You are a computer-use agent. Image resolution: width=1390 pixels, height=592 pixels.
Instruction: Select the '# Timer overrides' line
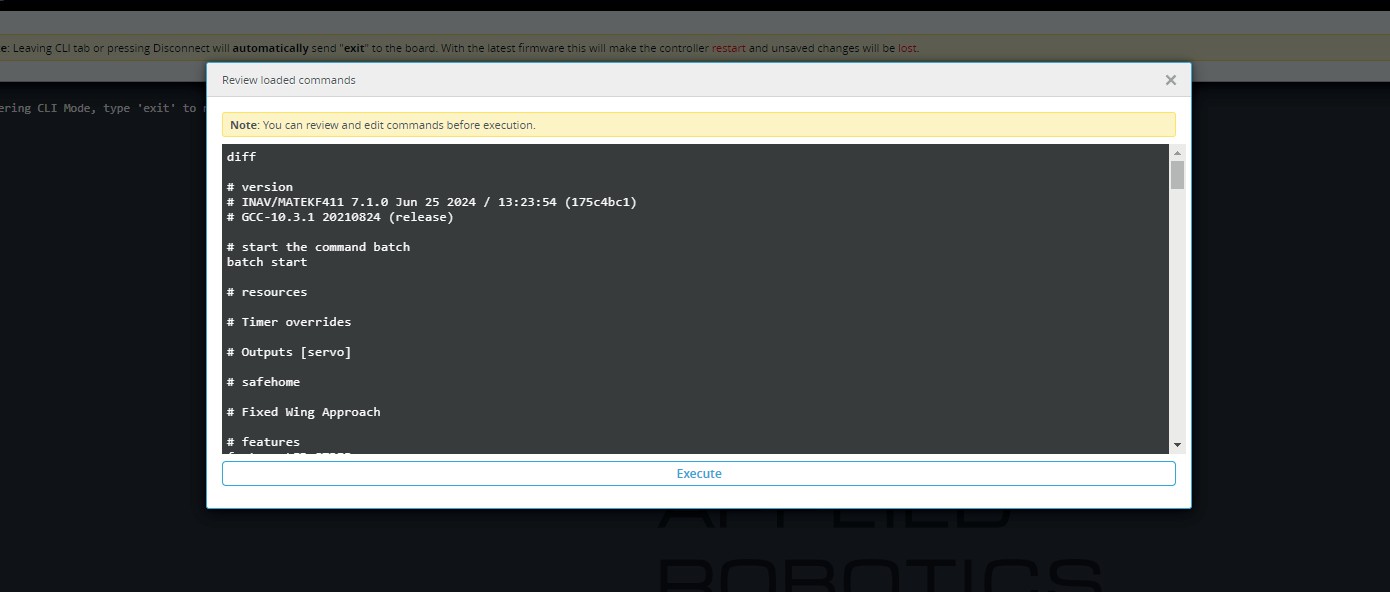click(289, 322)
